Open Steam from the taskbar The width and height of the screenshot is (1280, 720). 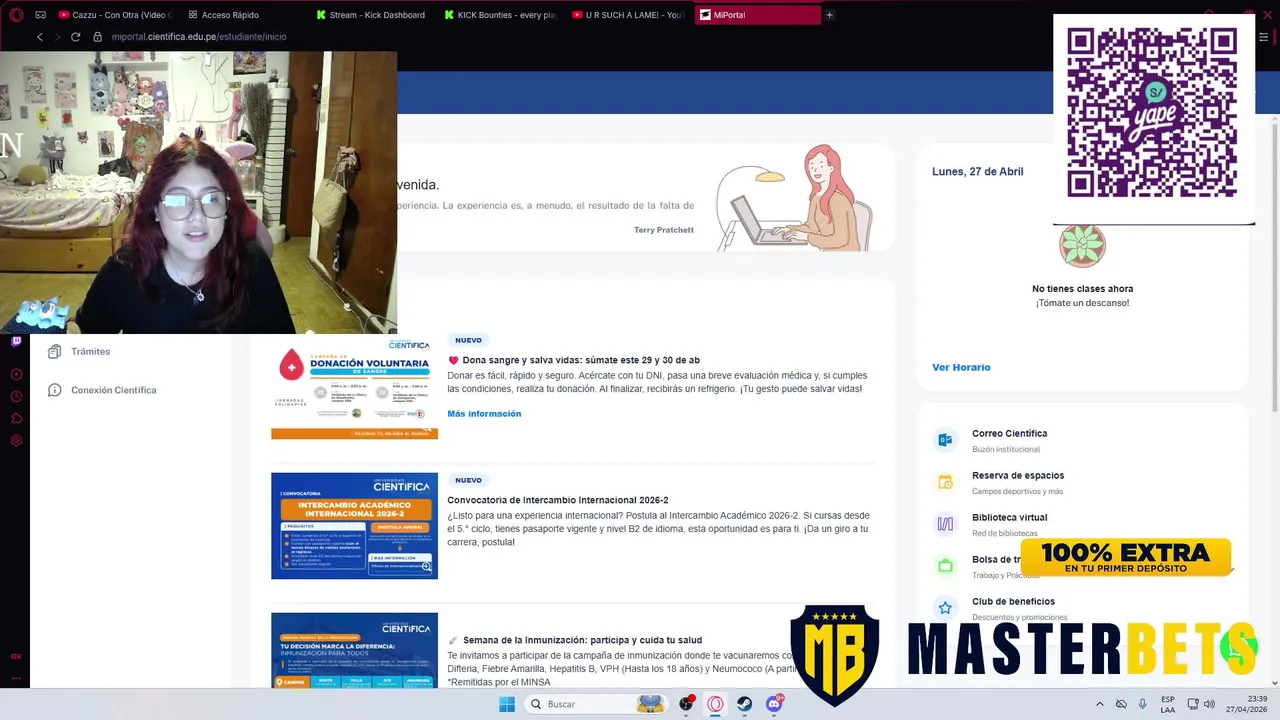pos(745,704)
